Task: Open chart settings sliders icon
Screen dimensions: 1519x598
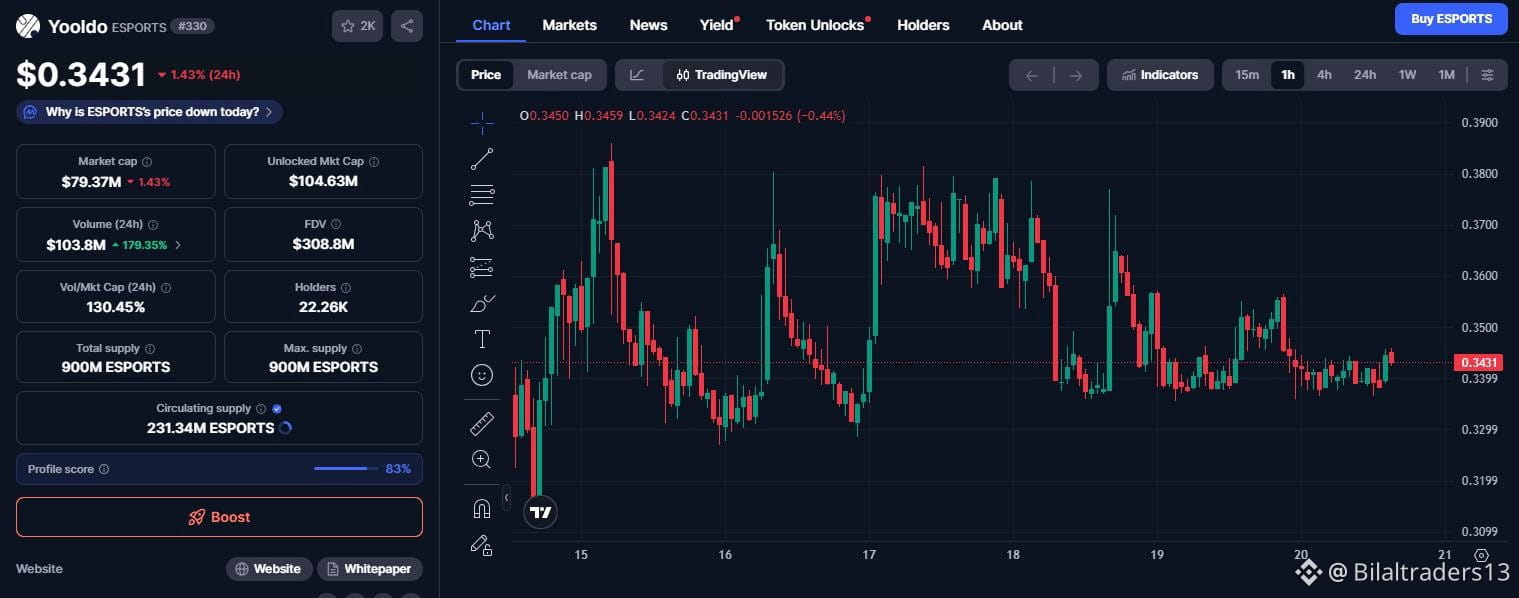Action: point(1487,75)
